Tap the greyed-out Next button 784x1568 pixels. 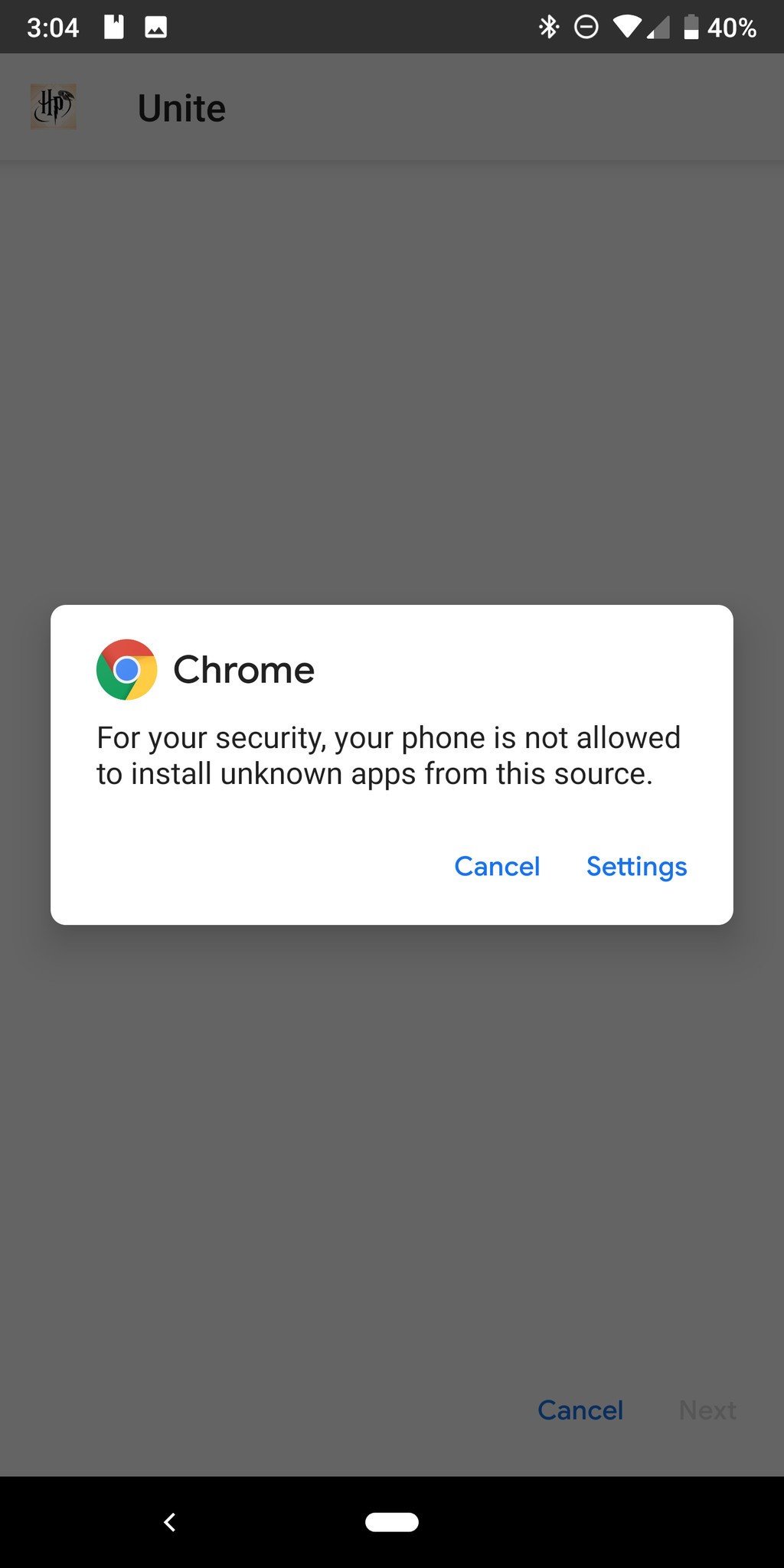[x=707, y=1410]
